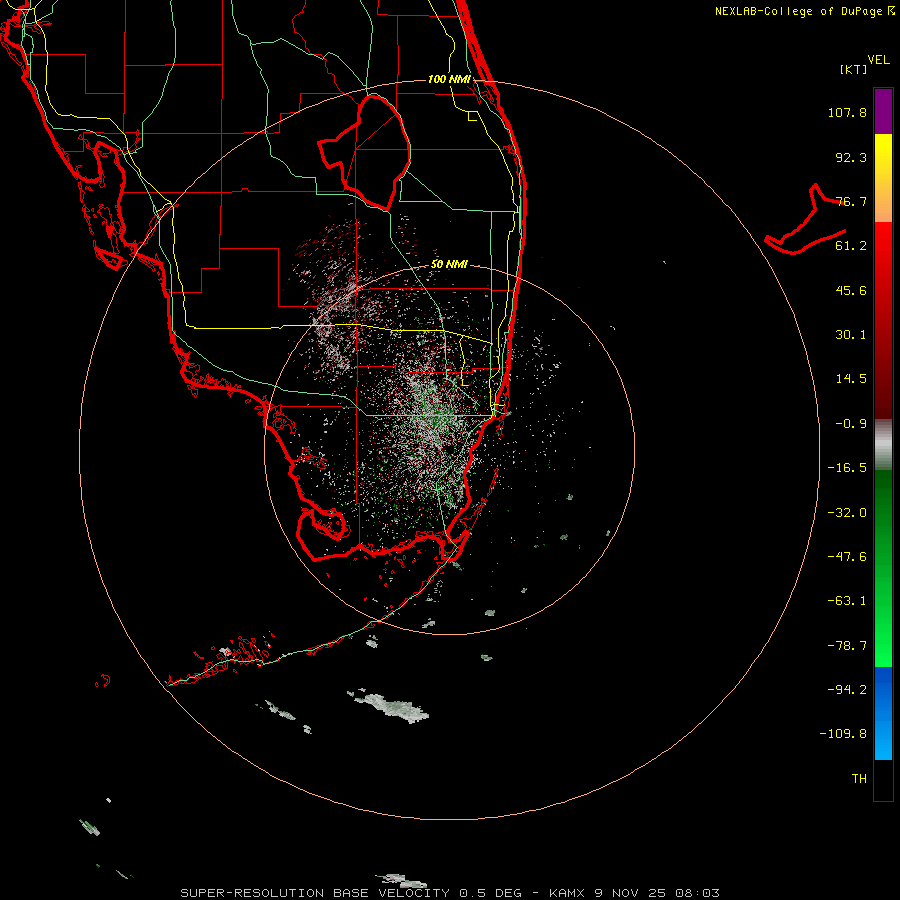Click the Lake Okeechobee outline
This screenshot has width=900, height=900.
364,152
